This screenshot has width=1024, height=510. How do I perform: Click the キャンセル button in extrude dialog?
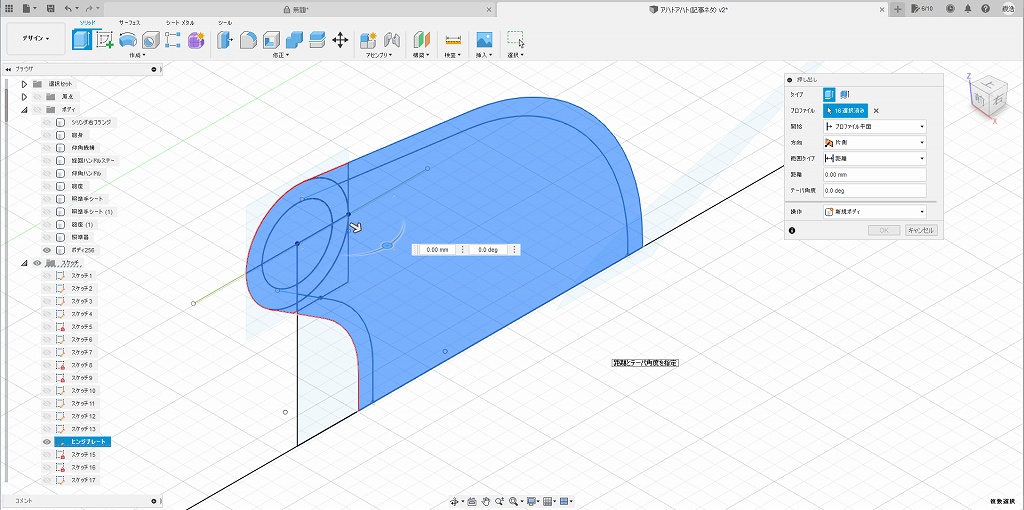pyautogui.click(x=920, y=230)
